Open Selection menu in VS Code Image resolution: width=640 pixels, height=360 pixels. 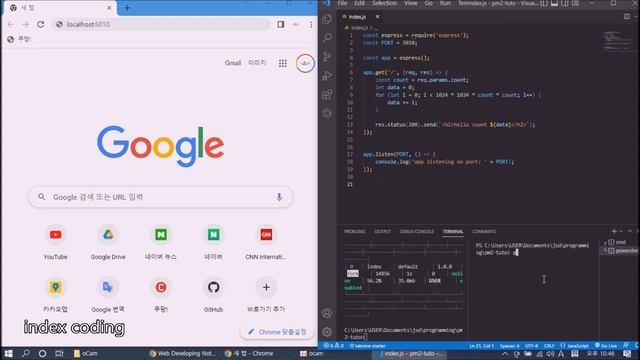[x=384, y=3]
